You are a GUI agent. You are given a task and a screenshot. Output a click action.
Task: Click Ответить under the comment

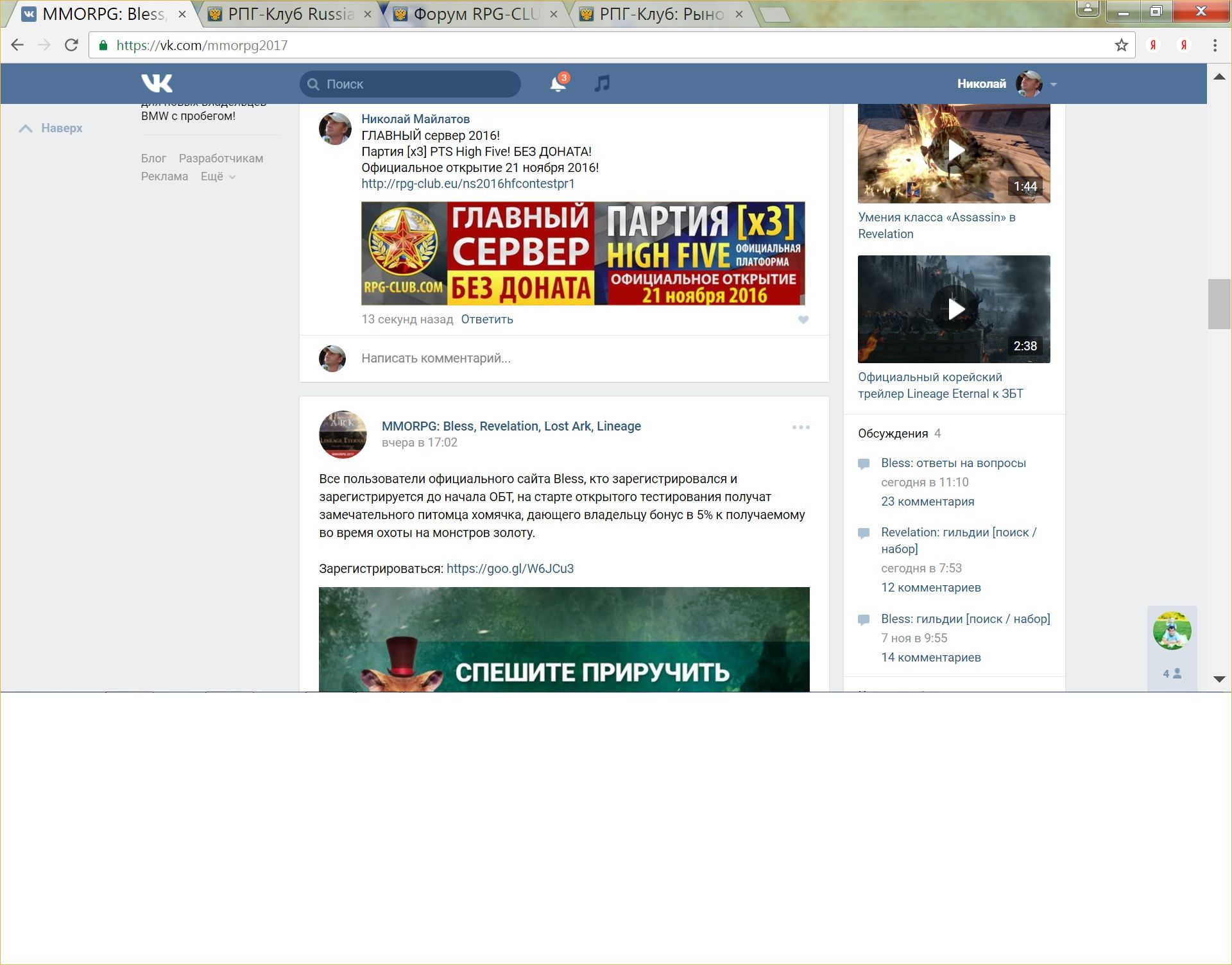[487, 320]
